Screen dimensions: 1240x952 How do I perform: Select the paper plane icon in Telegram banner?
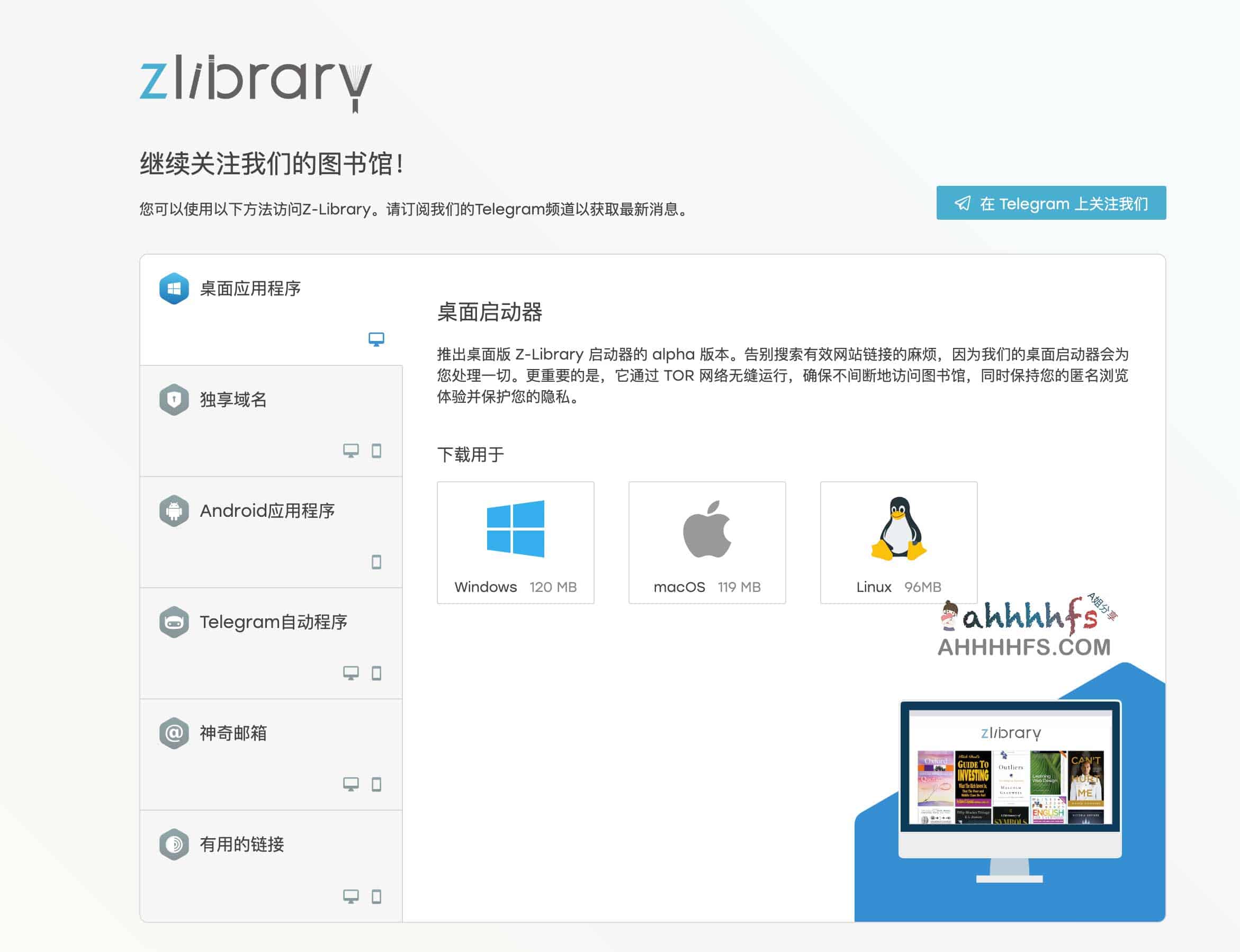[x=963, y=204]
